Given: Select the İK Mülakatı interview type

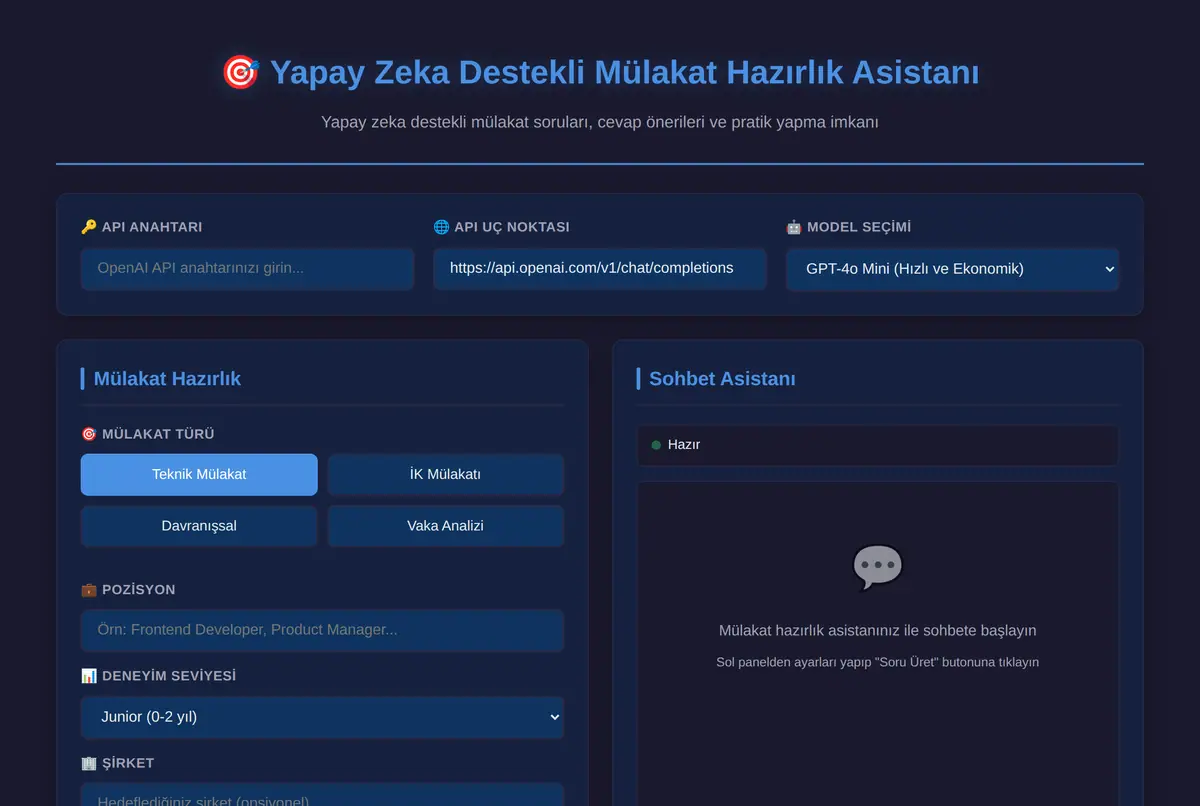Looking at the screenshot, I should click(x=446, y=474).
